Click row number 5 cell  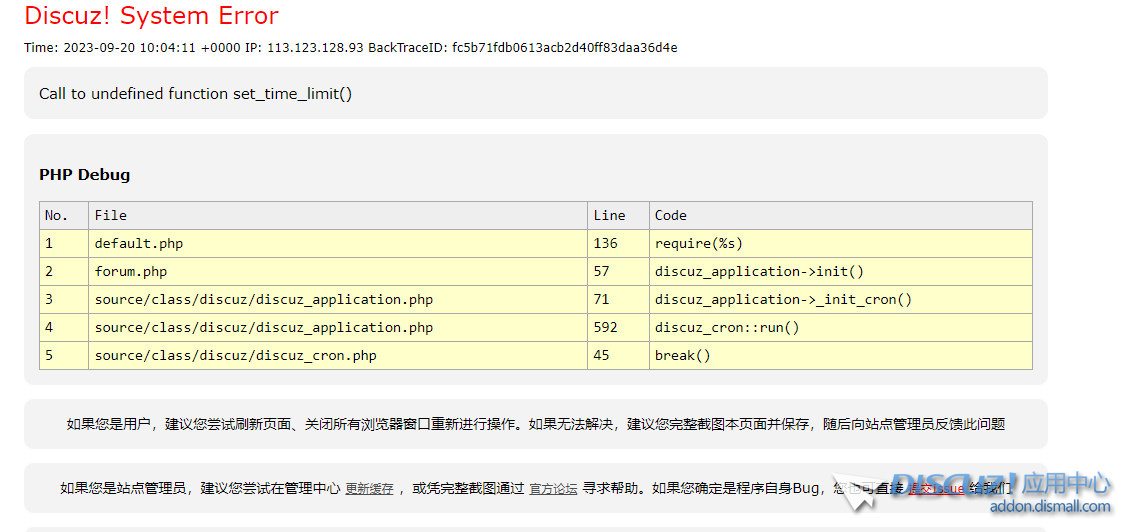pyautogui.click(x=64, y=356)
